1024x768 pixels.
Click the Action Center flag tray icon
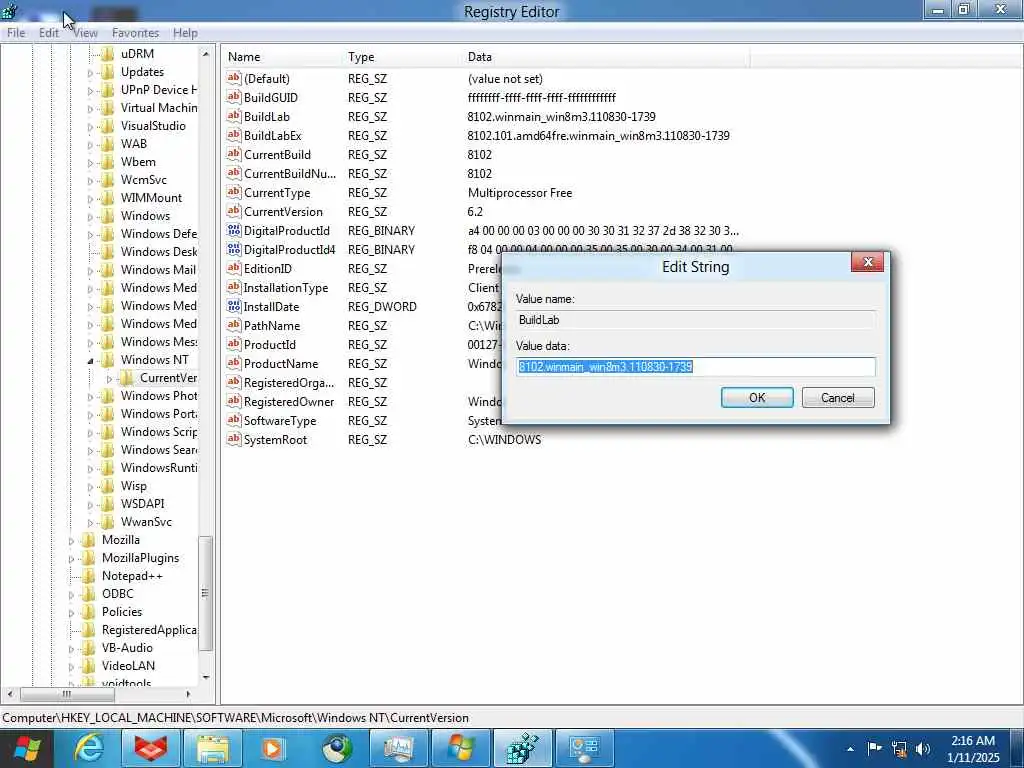874,748
